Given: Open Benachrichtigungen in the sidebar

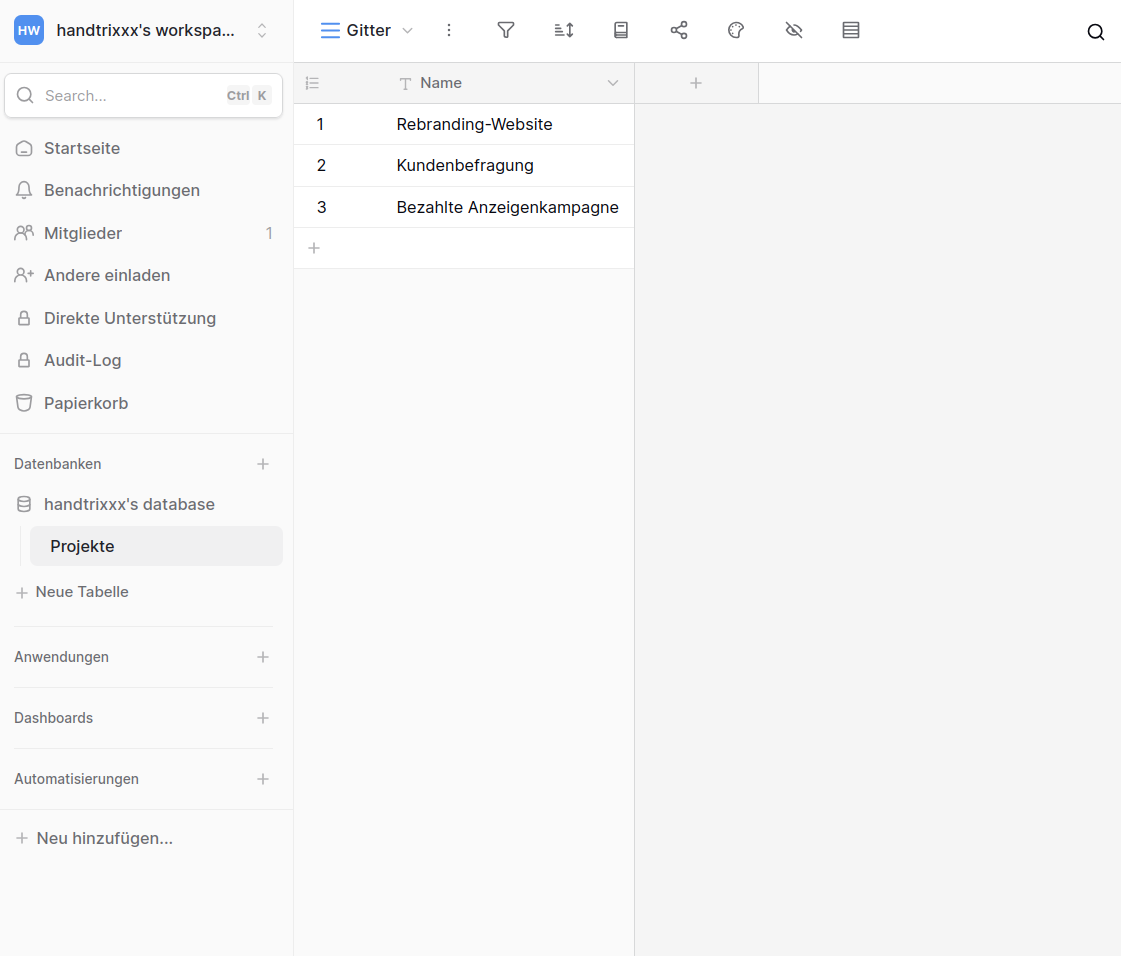Looking at the screenshot, I should tap(122, 190).
